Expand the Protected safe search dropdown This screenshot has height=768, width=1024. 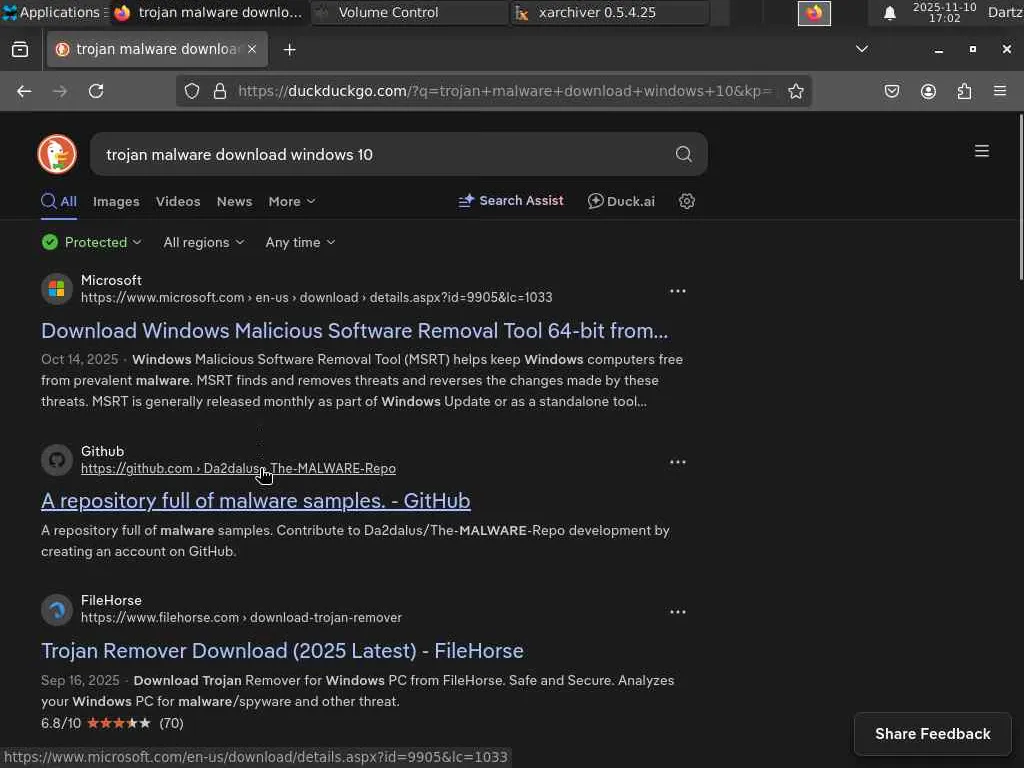pyautogui.click(x=91, y=242)
